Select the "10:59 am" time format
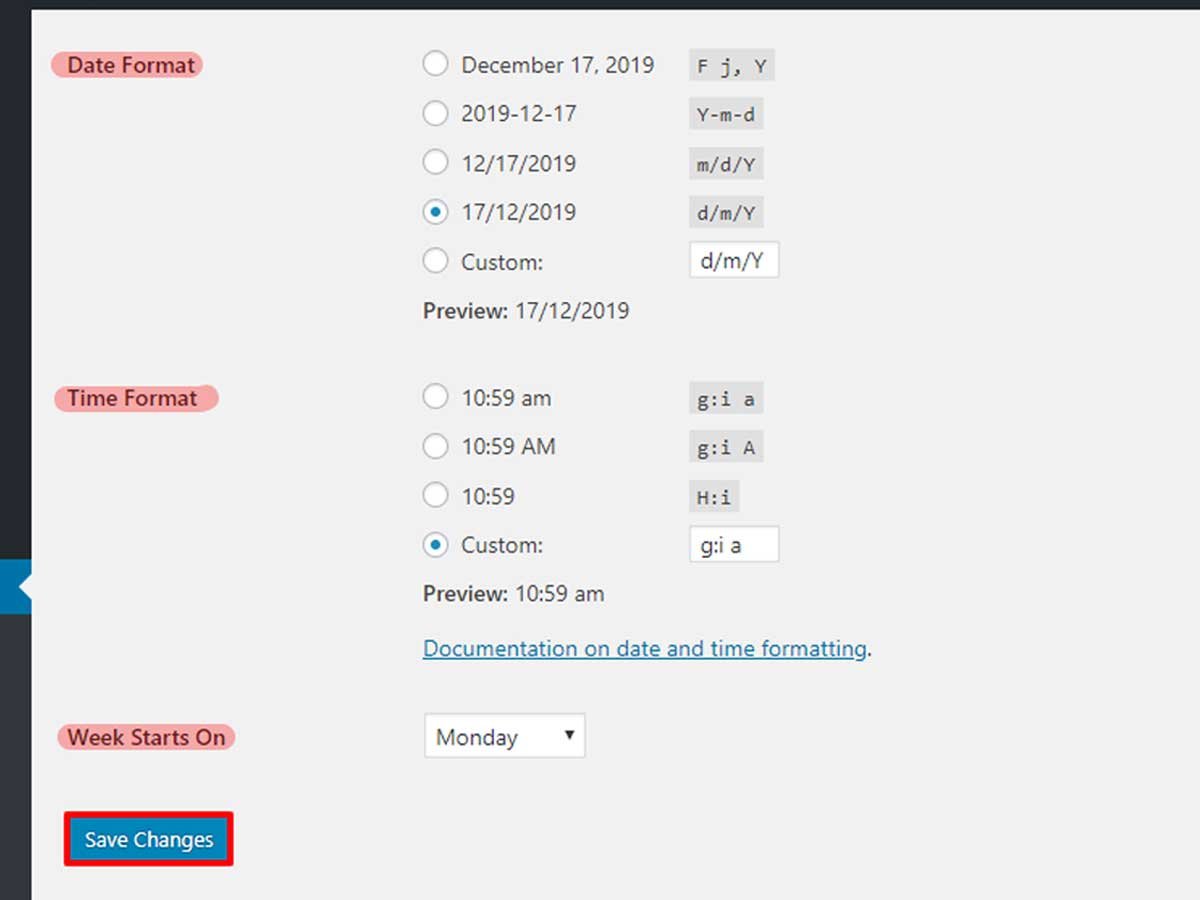Screen dimensions: 1200x900 pos(435,396)
